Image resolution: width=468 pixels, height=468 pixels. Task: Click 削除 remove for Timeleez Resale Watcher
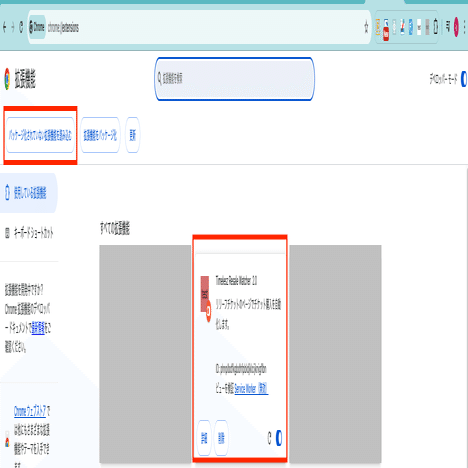click(x=221, y=438)
